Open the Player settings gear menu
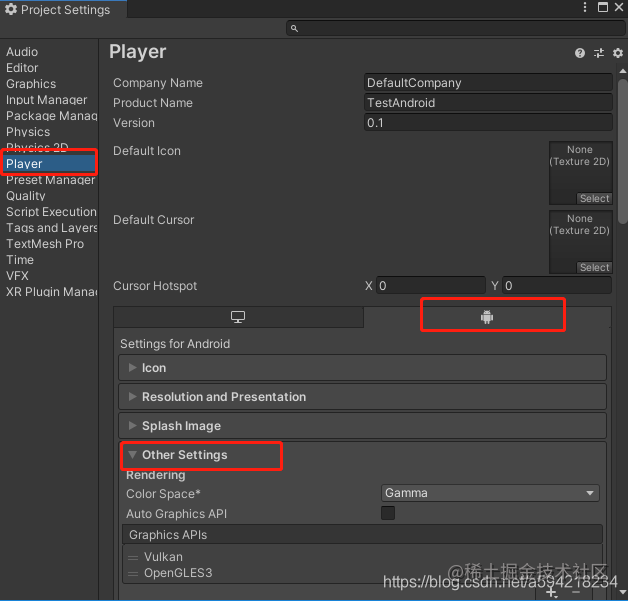 tap(618, 53)
